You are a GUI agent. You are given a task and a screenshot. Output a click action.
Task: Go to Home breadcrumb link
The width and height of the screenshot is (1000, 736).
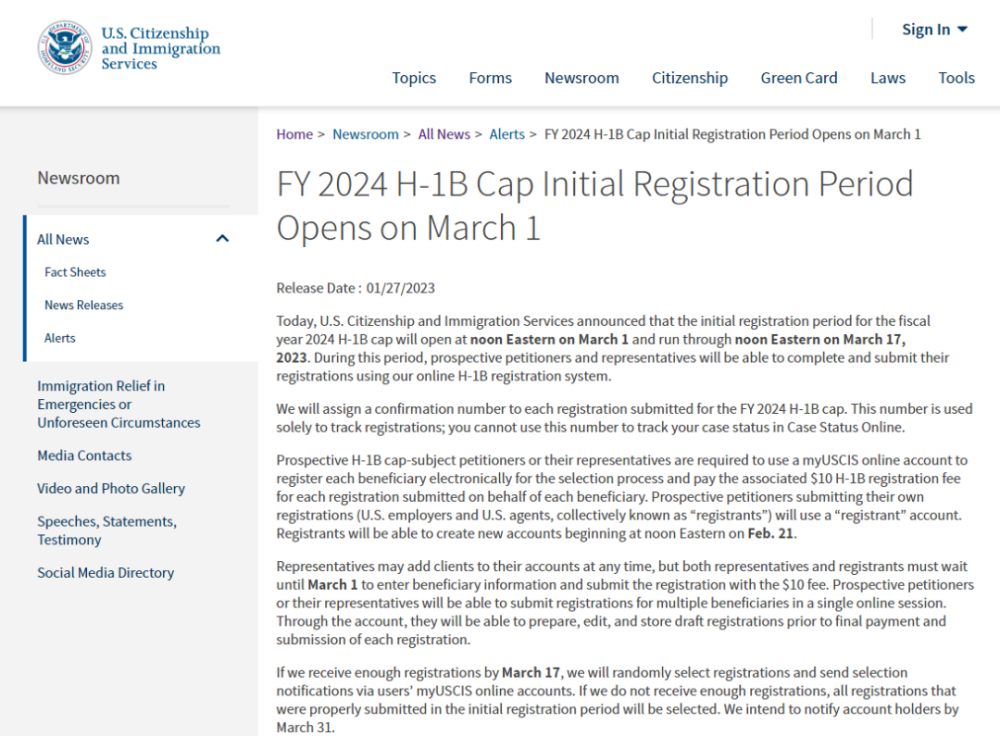coord(294,134)
